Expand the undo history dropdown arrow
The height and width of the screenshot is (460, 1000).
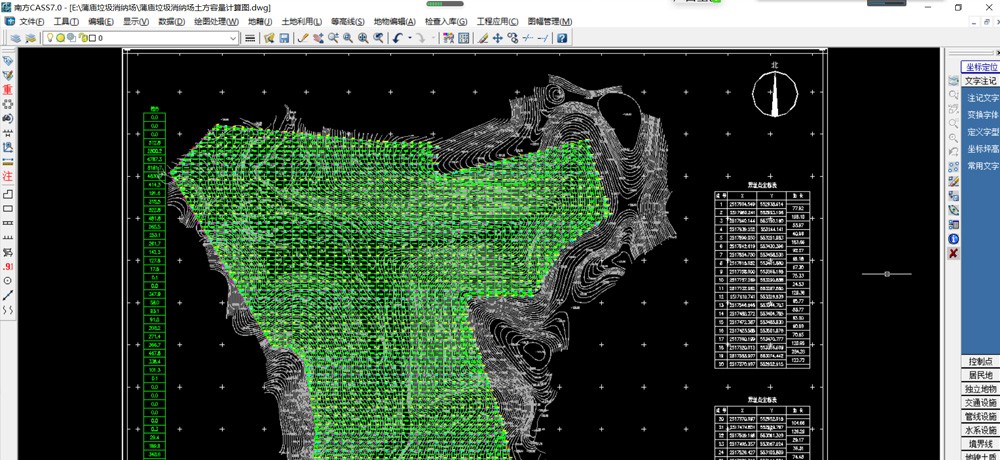tap(409, 38)
